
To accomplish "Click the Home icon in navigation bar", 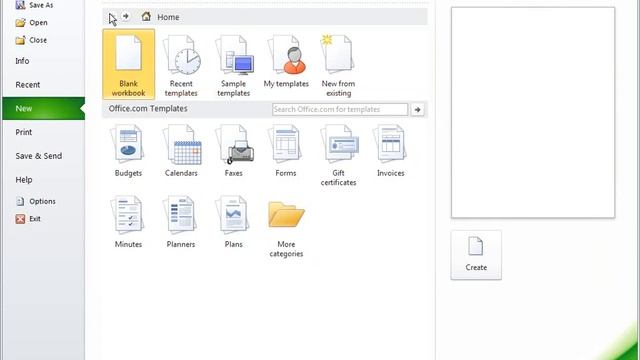I will pos(146,17).
